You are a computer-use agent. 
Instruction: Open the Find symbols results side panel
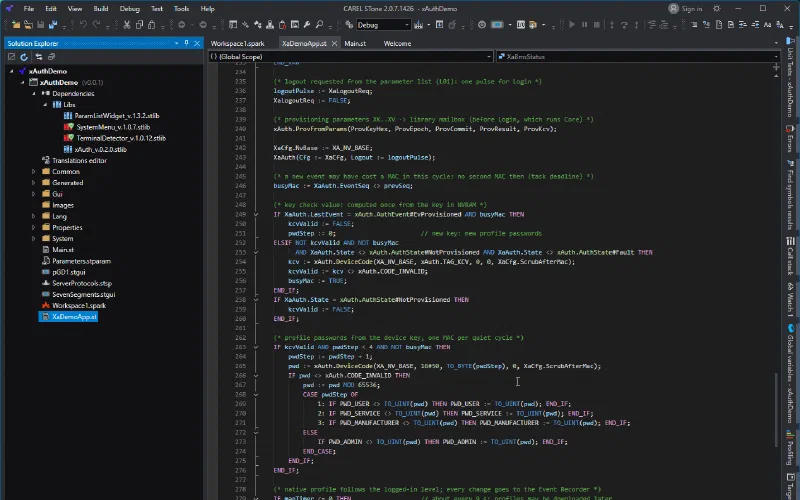click(x=790, y=194)
